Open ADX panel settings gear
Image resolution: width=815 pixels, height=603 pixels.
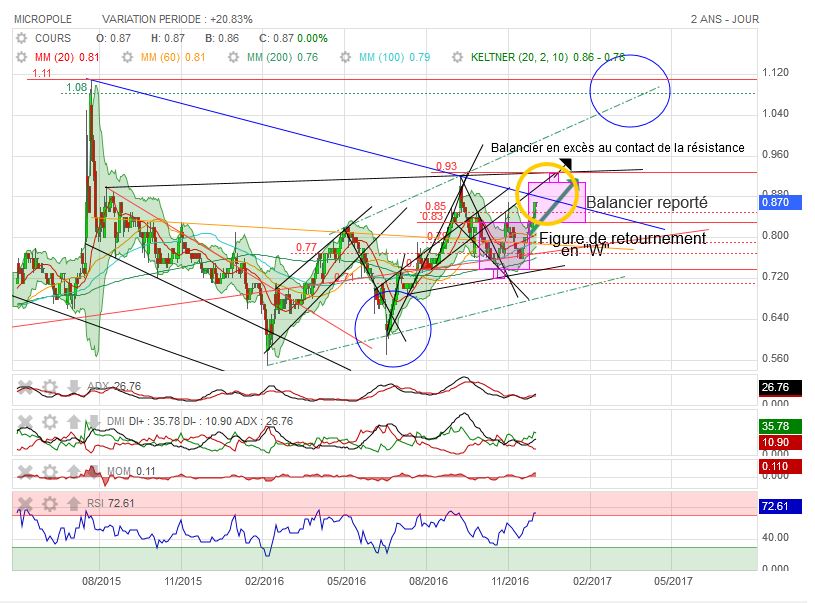[x=49, y=387]
